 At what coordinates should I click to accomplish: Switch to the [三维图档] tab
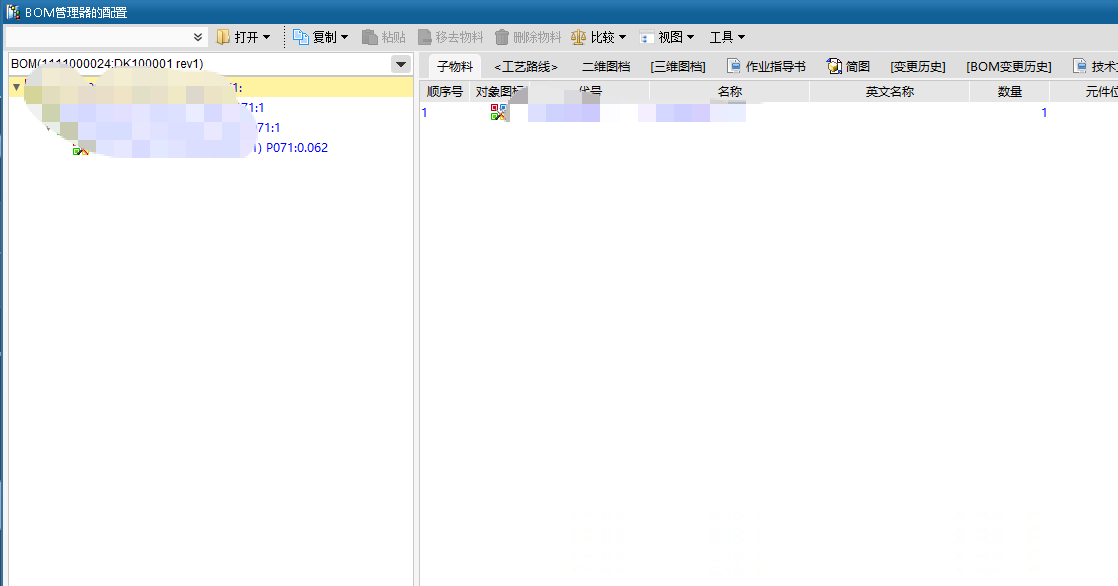tap(678, 66)
